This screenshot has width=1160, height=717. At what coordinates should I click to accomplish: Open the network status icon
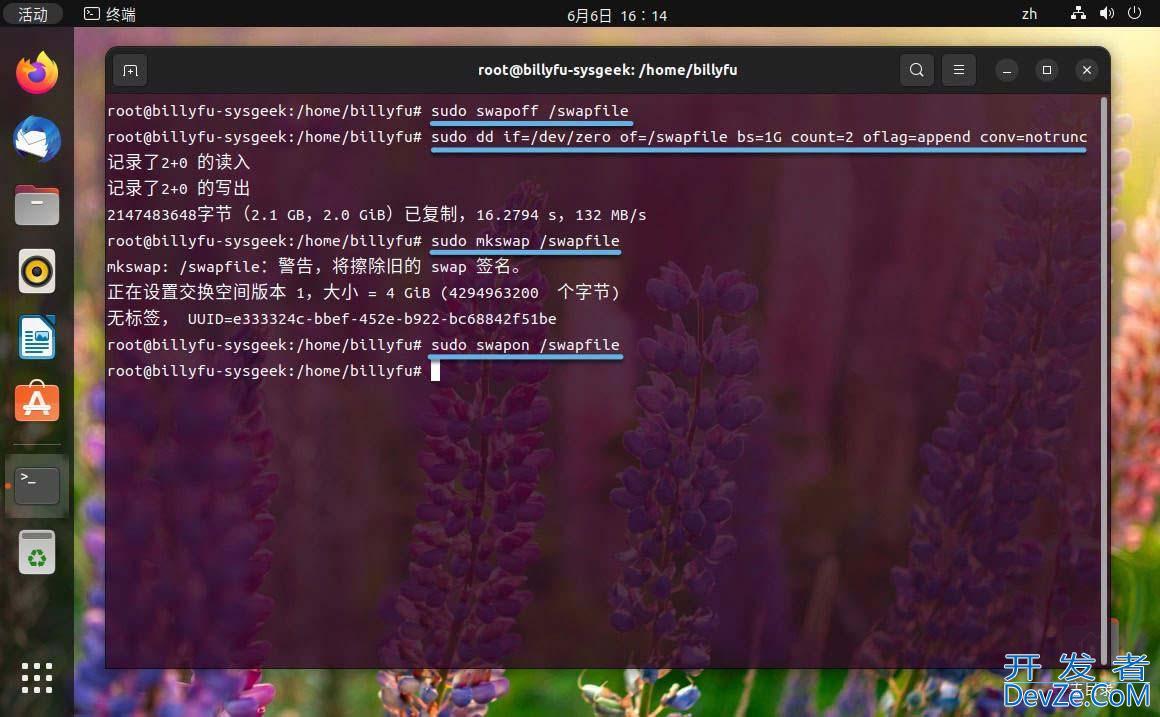(1078, 13)
